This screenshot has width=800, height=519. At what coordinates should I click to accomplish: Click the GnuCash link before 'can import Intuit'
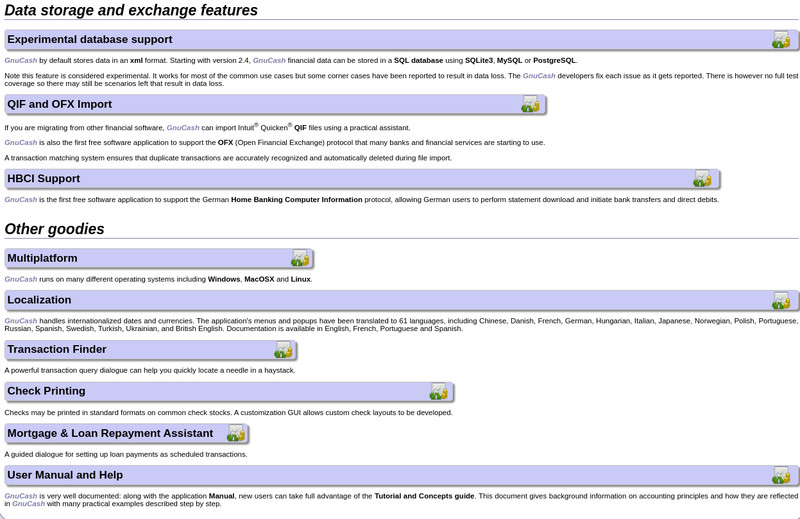(x=183, y=128)
